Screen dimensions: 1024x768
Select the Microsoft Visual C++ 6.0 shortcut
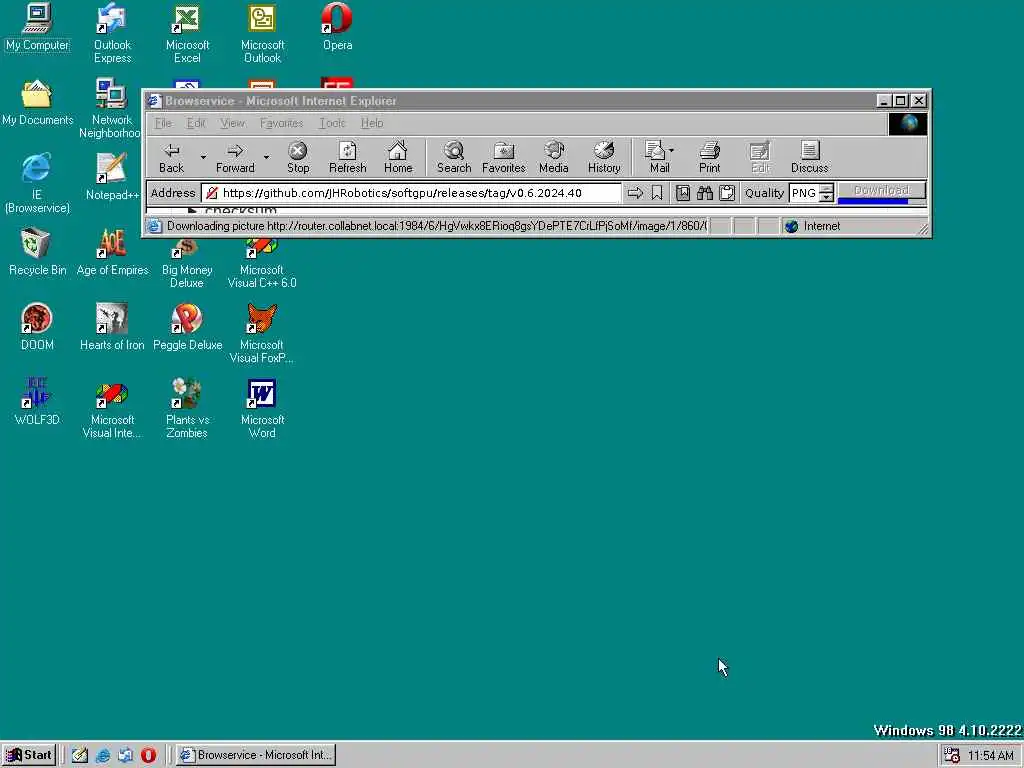[263, 264]
